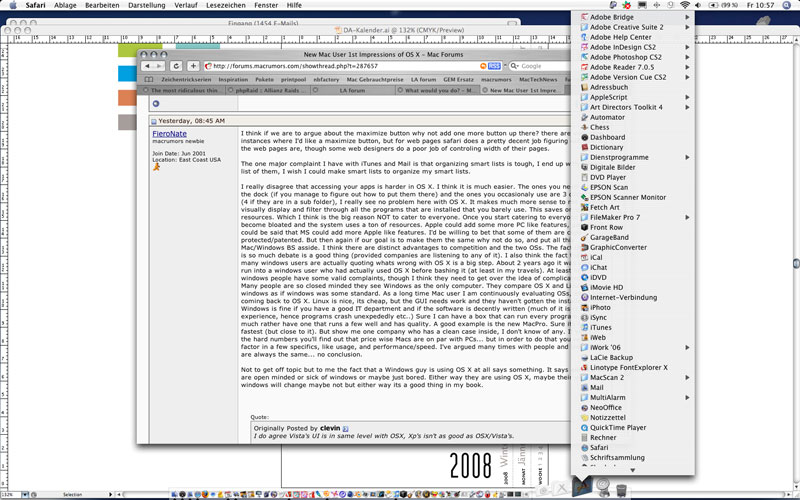800x500 pixels.
Task: Launch NeoOffice from the applications menu
Action: point(633,407)
